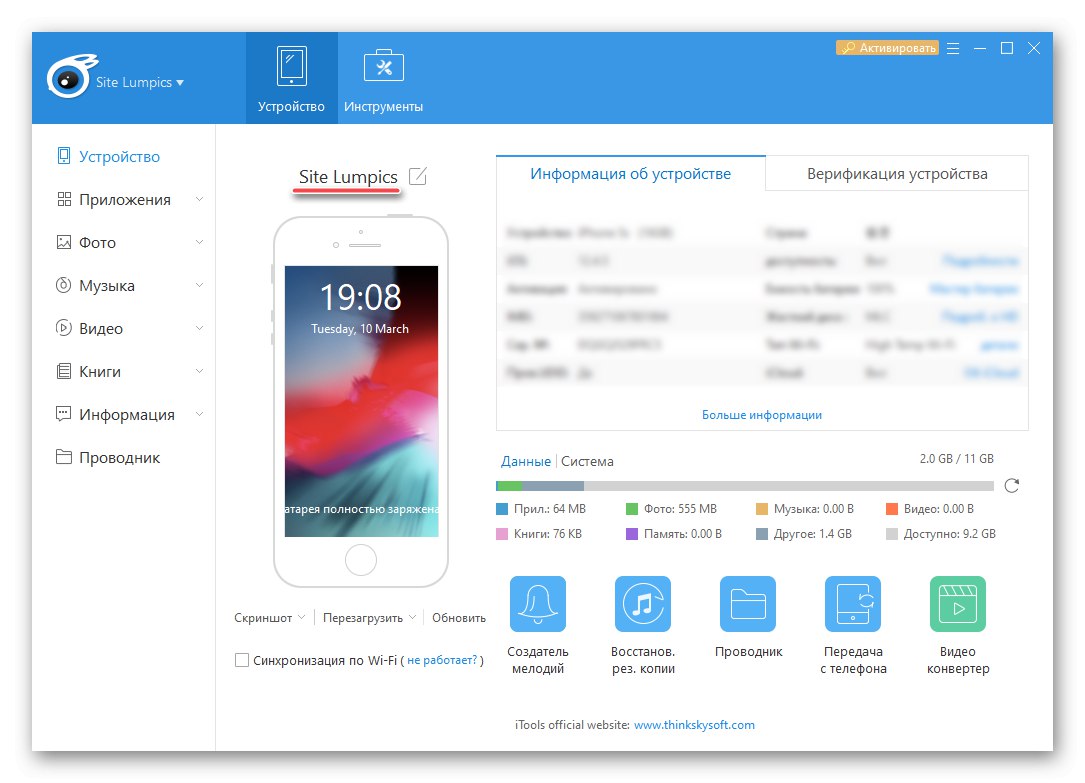1085x783 pixels.
Task: Click the gray-blue Другое color swatch
Action: (762, 534)
